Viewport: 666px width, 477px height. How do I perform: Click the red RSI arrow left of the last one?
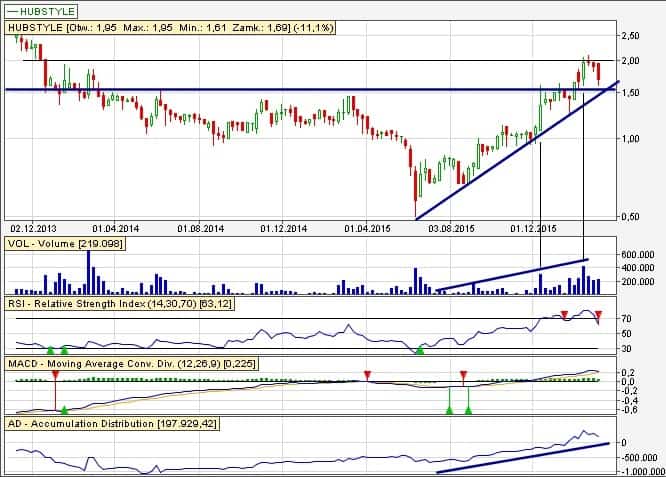pyautogui.click(x=564, y=315)
